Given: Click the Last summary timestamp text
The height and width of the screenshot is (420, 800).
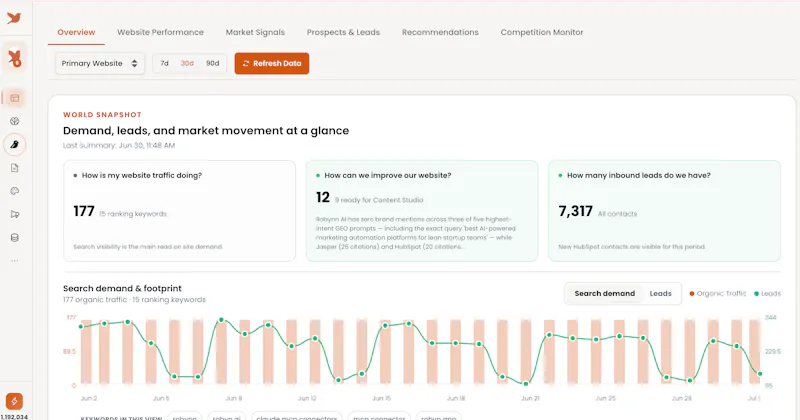Looking at the screenshot, I should coord(119,145).
